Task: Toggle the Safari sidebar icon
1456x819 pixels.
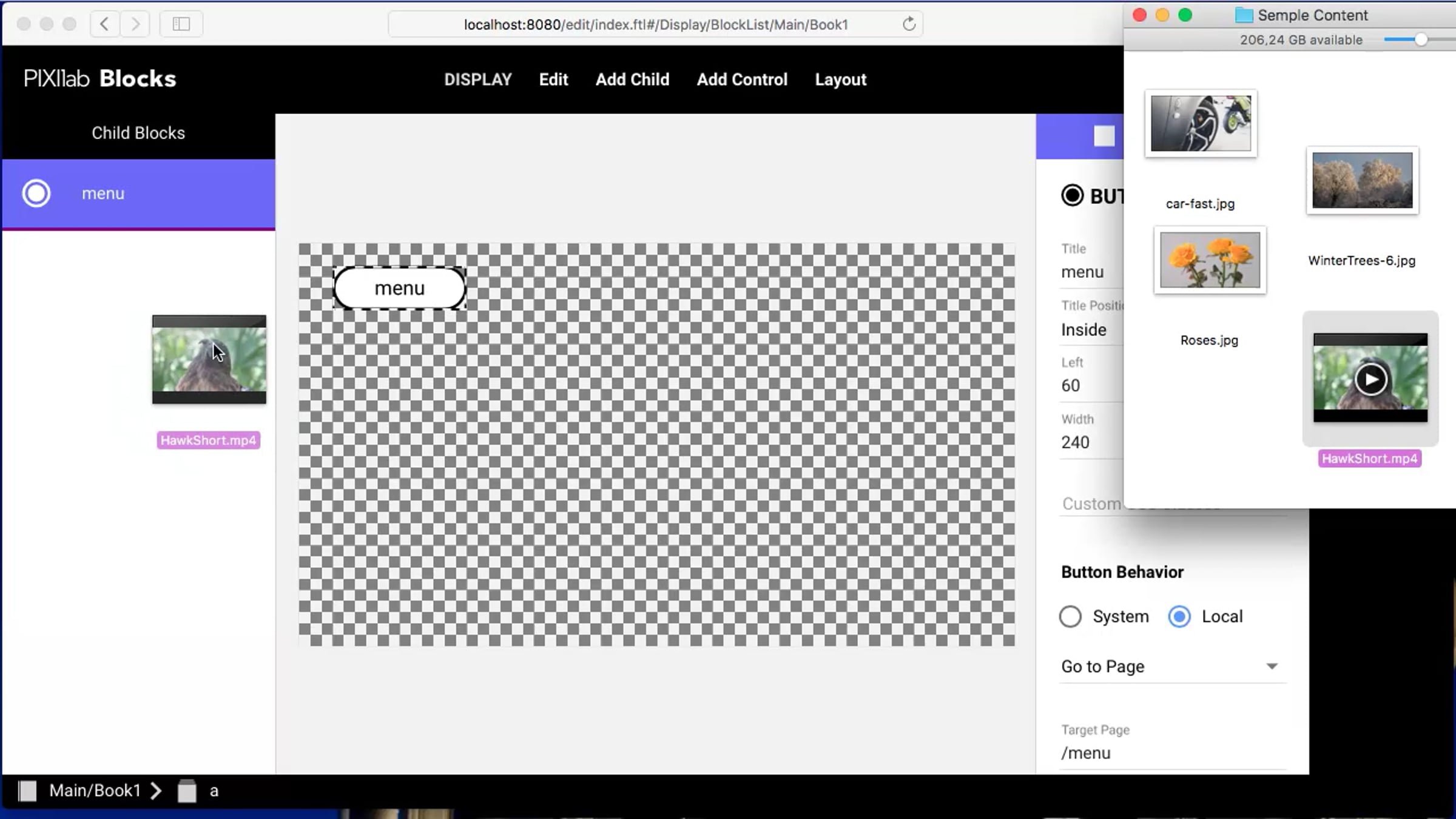Action: pyautogui.click(x=181, y=24)
